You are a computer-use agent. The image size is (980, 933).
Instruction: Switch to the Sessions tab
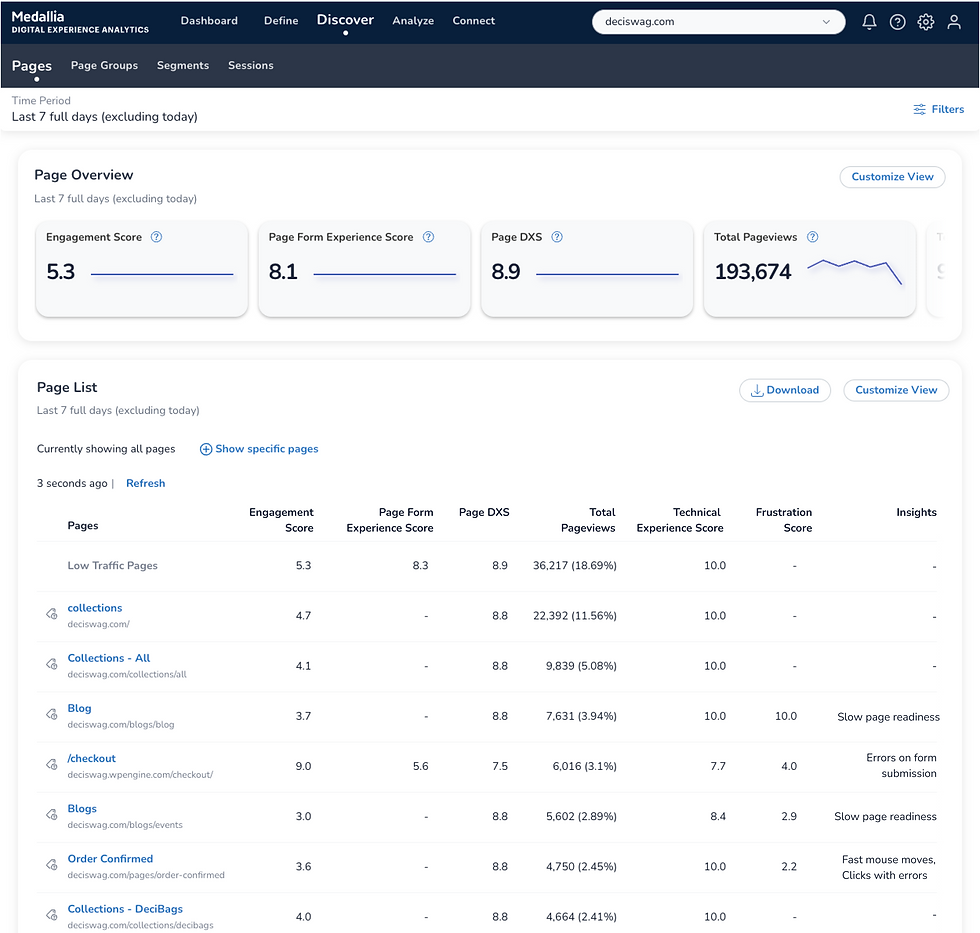click(x=250, y=65)
